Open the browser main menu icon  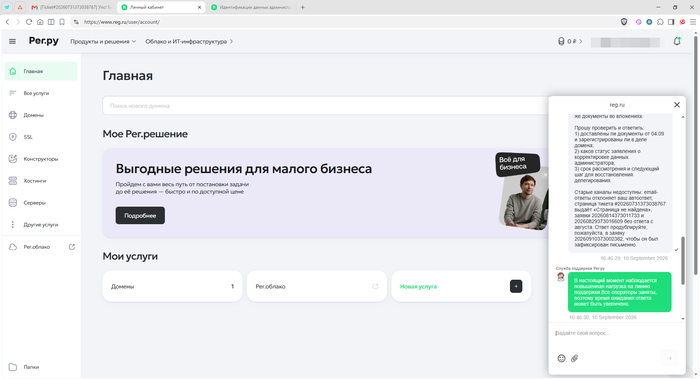point(693,22)
